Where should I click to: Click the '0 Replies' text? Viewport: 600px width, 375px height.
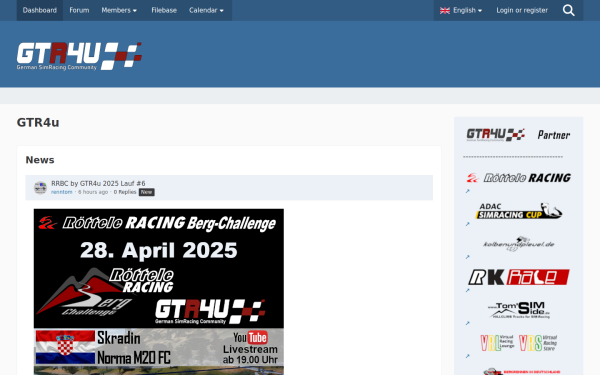click(125, 192)
